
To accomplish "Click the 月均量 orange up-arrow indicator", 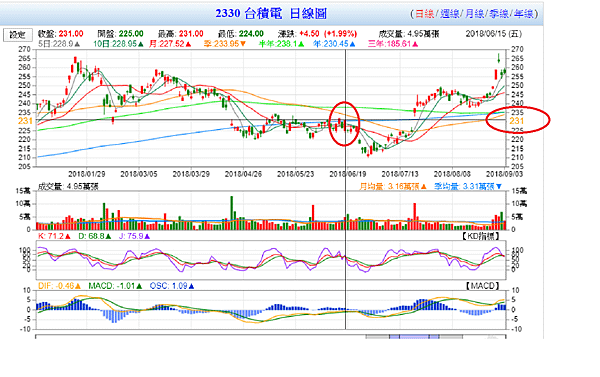I will (423, 186).
